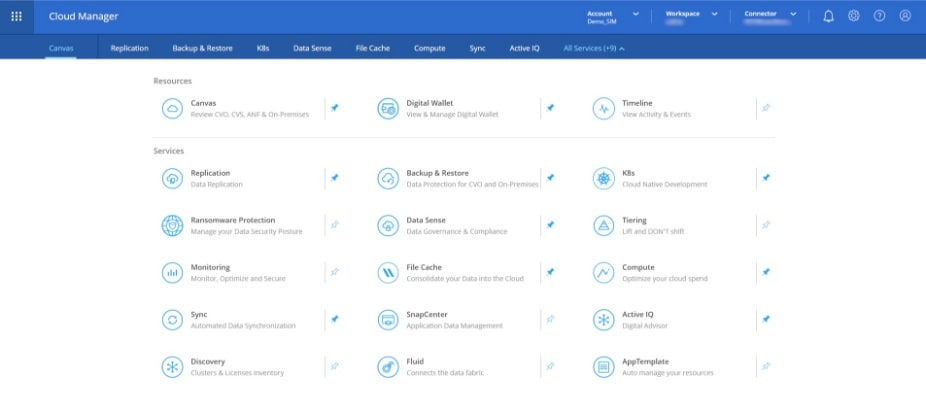Screen dimensions: 926x395
Task: Open the notifications bell
Action: [829, 17]
